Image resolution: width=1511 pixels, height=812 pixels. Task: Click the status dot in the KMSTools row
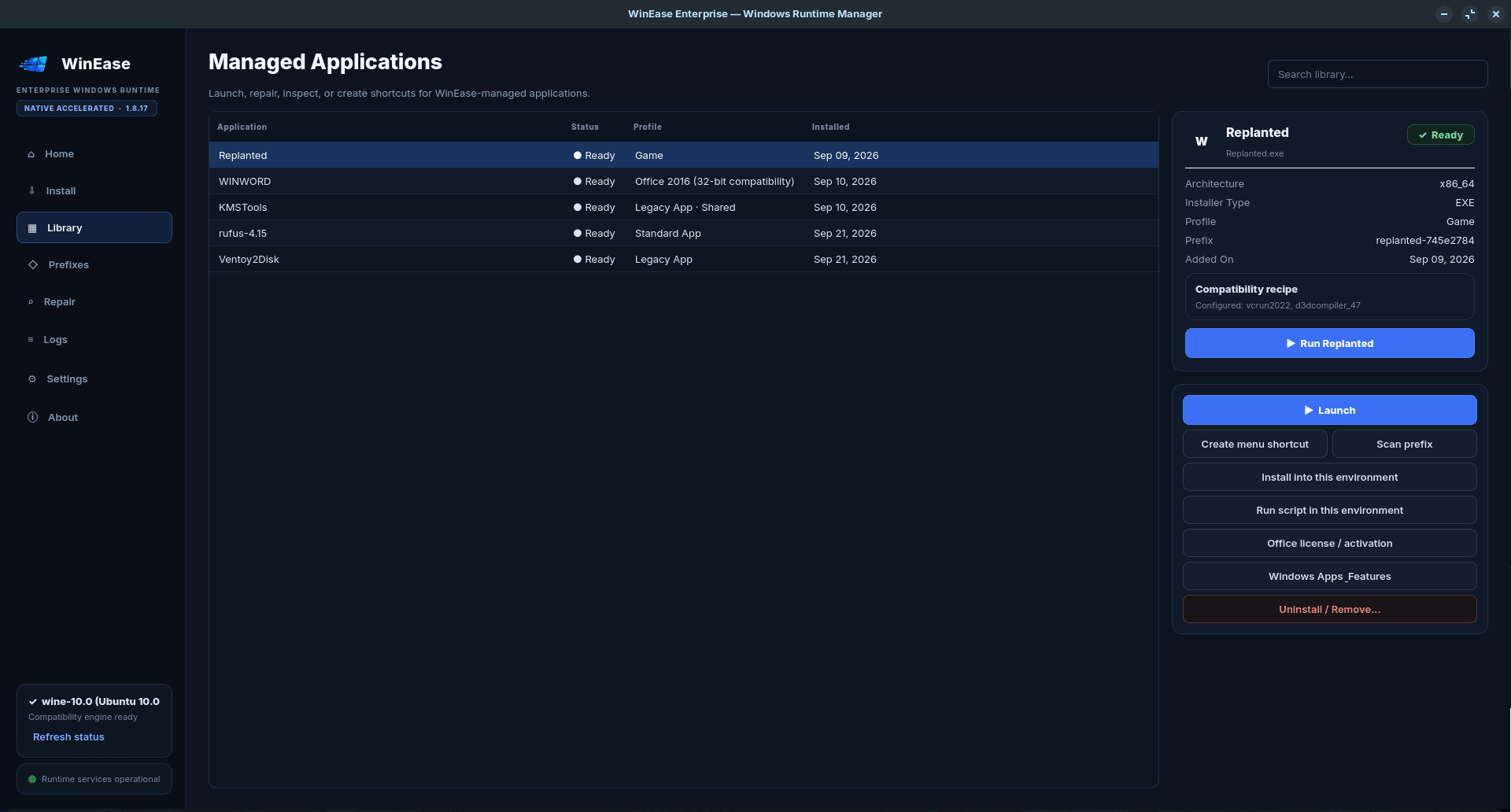coord(578,208)
